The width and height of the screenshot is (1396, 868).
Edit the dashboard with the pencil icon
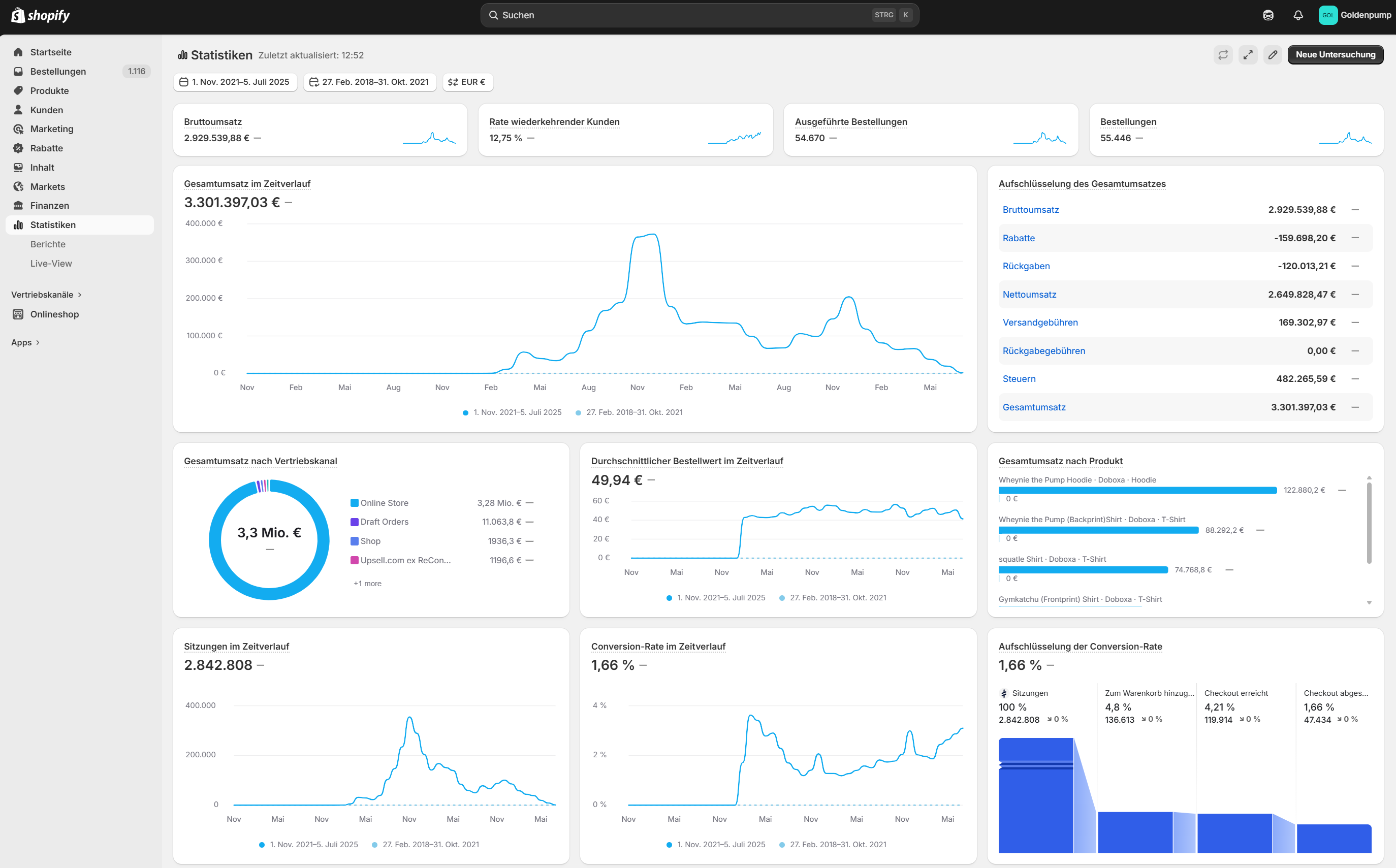tap(1273, 54)
